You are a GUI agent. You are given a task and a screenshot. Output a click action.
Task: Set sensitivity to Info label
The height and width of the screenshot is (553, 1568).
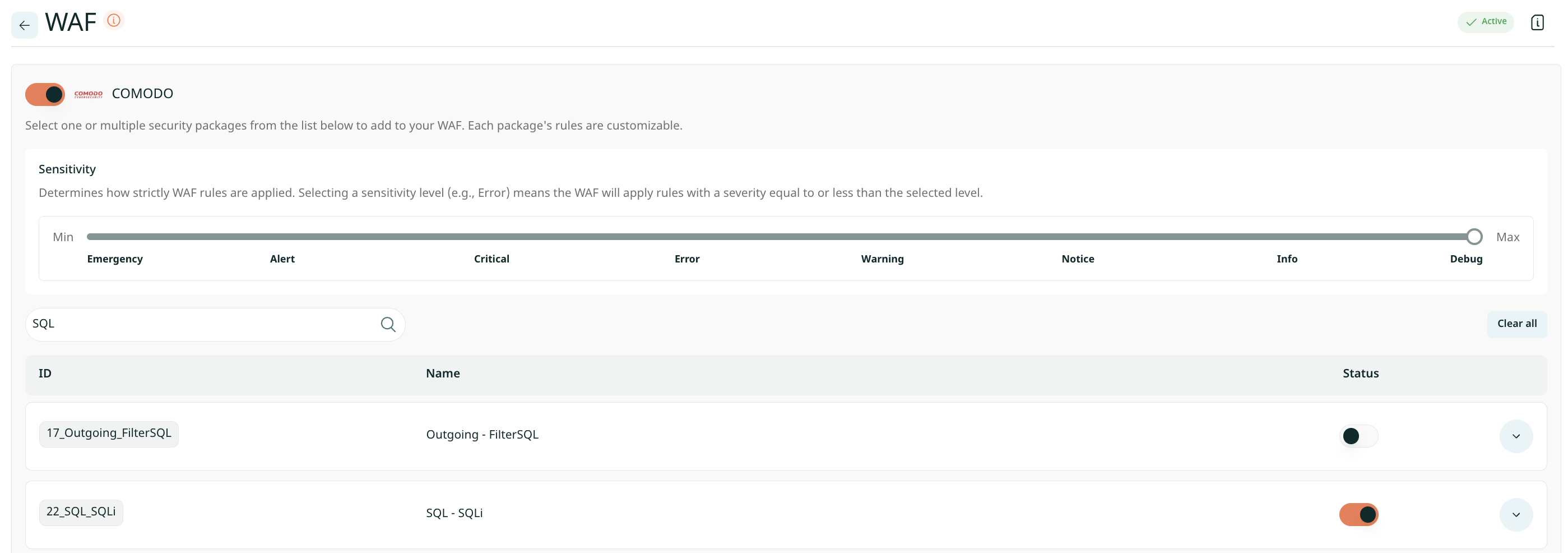[x=1287, y=259]
